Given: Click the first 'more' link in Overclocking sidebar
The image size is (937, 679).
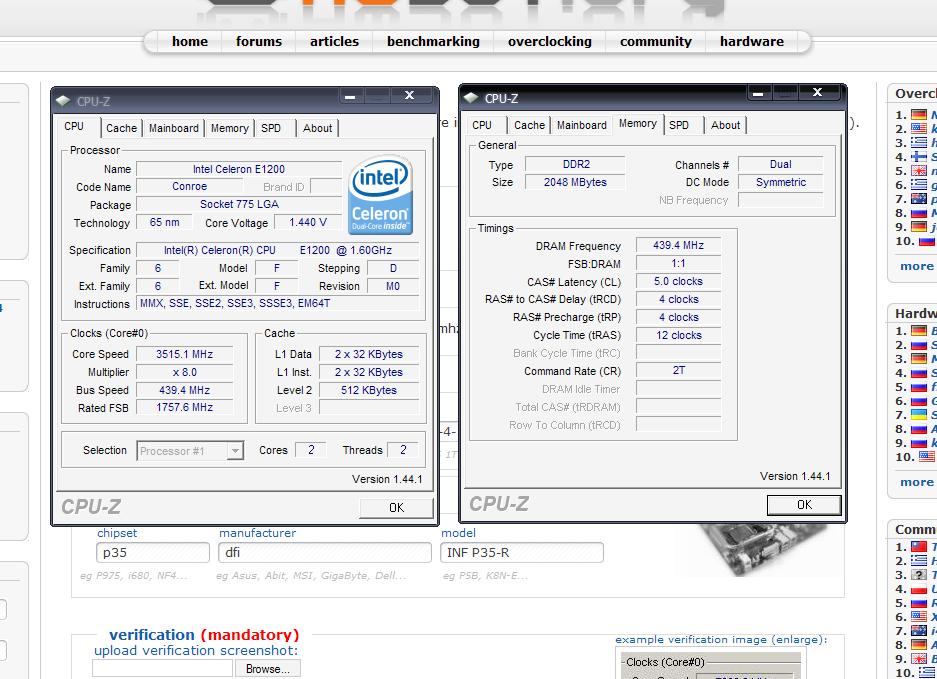Looking at the screenshot, I should 916,266.
